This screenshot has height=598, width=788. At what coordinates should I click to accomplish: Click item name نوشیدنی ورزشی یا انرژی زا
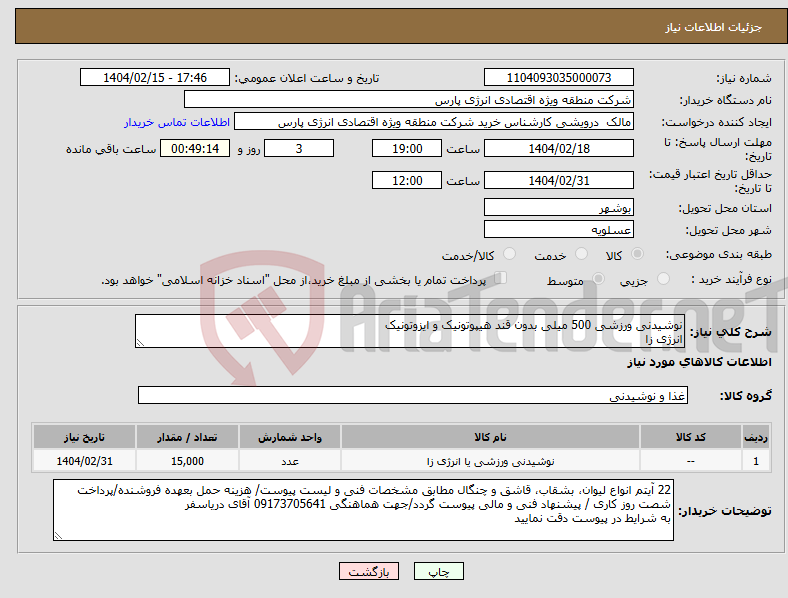pyautogui.click(x=490, y=461)
